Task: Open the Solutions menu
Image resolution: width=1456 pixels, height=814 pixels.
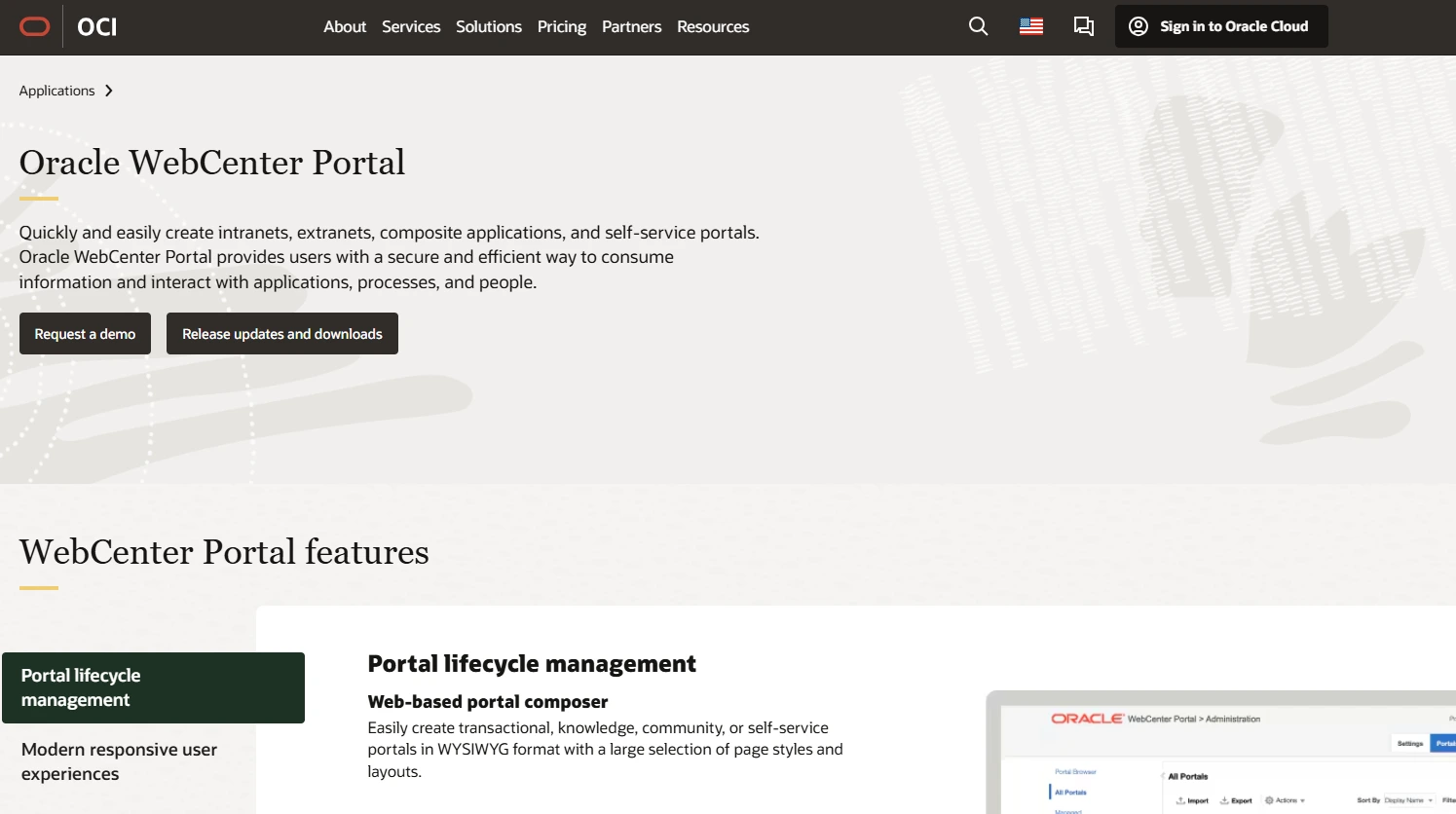Action: tap(489, 26)
